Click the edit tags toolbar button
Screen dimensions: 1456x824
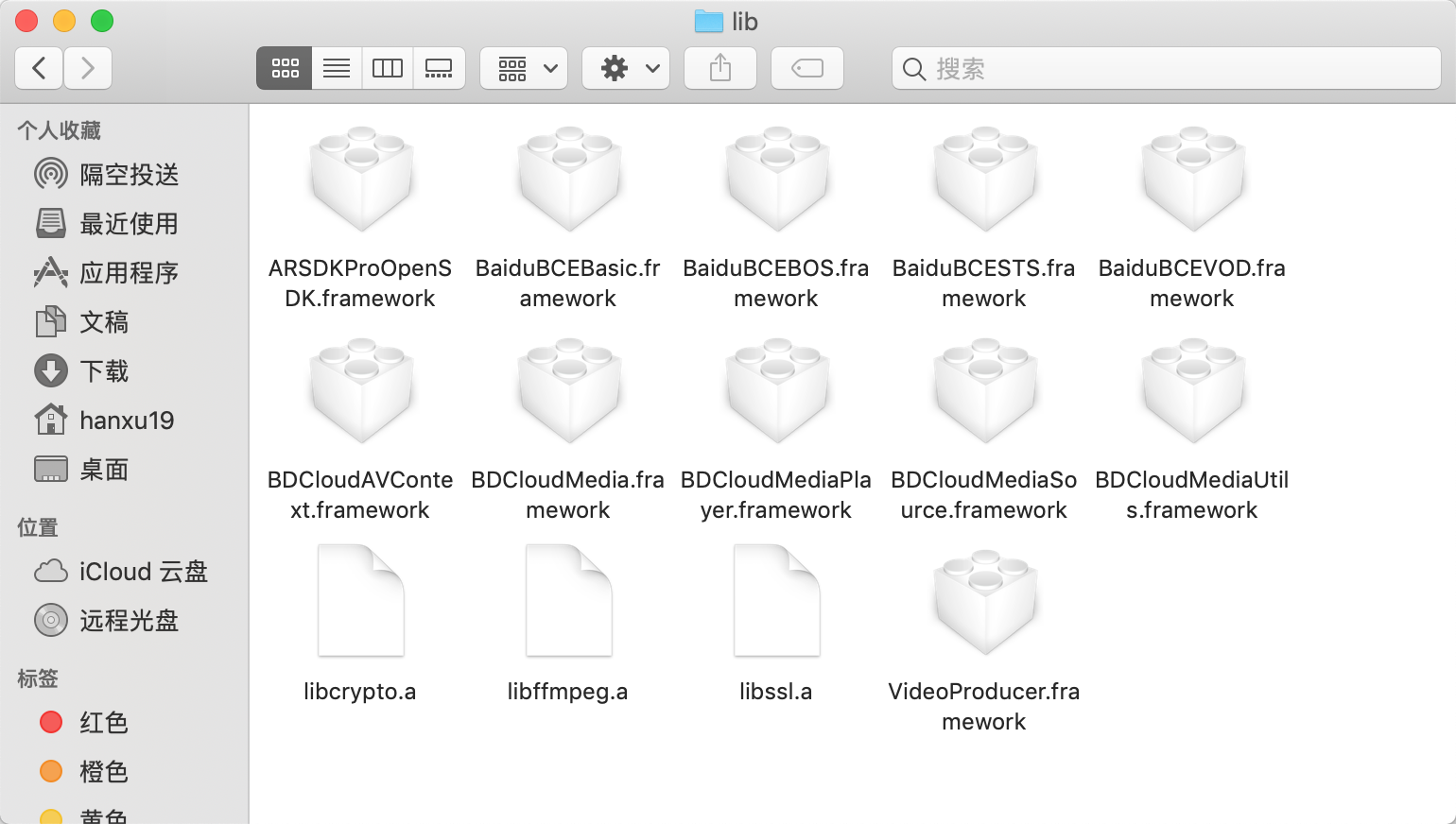point(807,68)
